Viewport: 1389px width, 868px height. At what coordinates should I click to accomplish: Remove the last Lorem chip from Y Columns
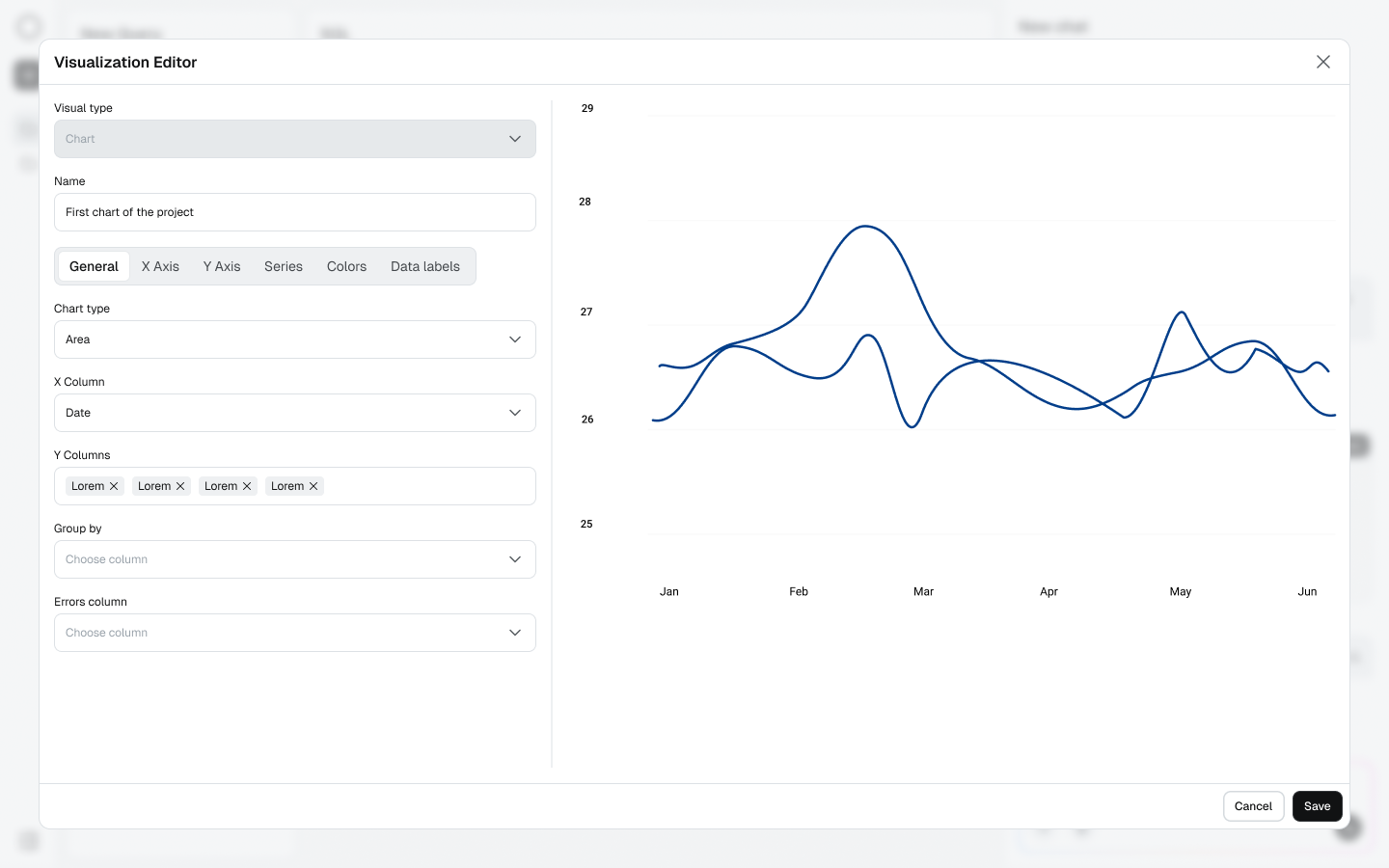click(x=313, y=486)
